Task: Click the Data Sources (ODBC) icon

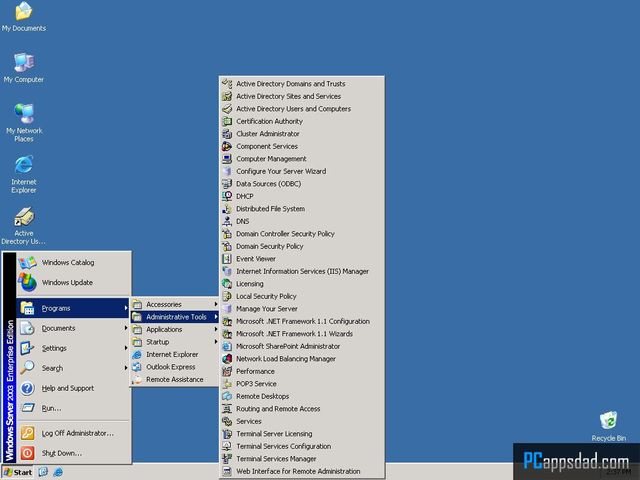Action: point(227,184)
